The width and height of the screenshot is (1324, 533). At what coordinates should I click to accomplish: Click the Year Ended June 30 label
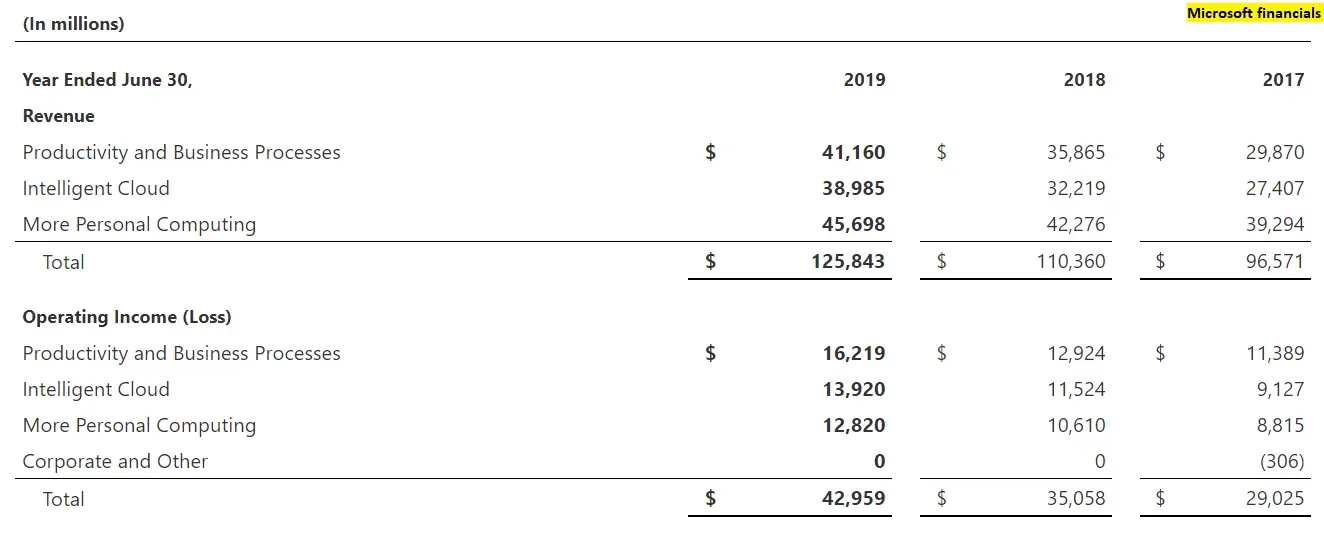[107, 80]
